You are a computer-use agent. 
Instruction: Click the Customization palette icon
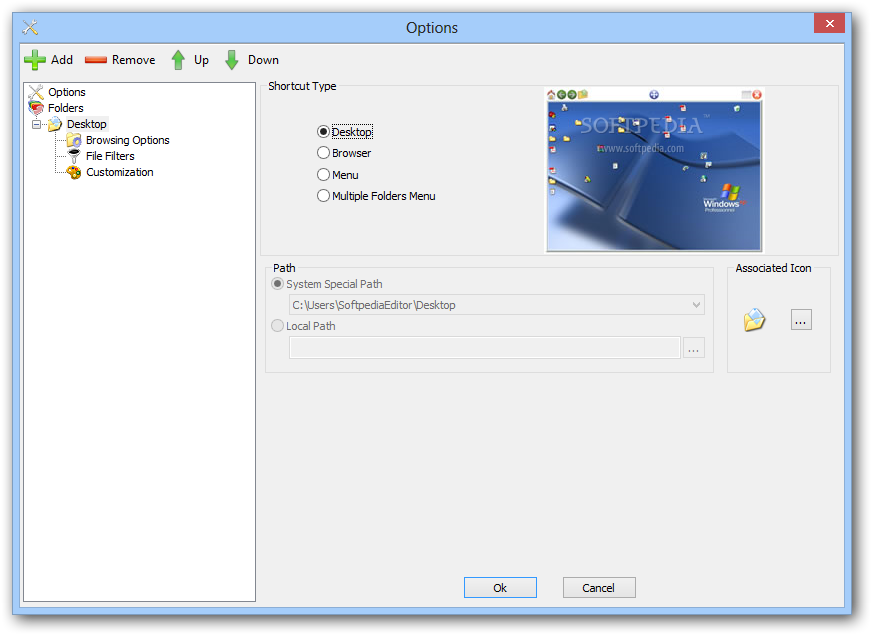pos(74,172)
